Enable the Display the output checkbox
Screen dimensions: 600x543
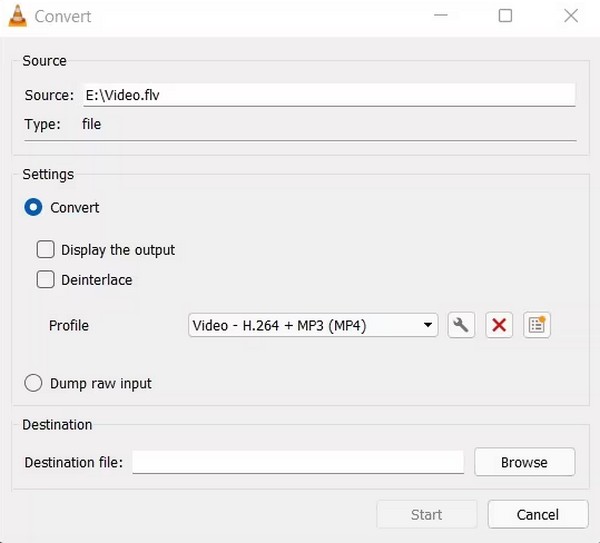click(46, 250)
